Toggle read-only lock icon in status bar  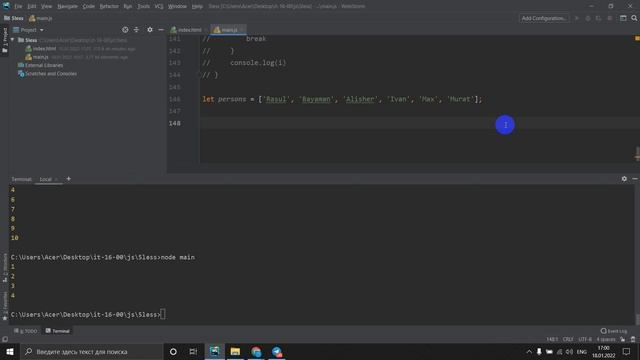tap(622, 339)
